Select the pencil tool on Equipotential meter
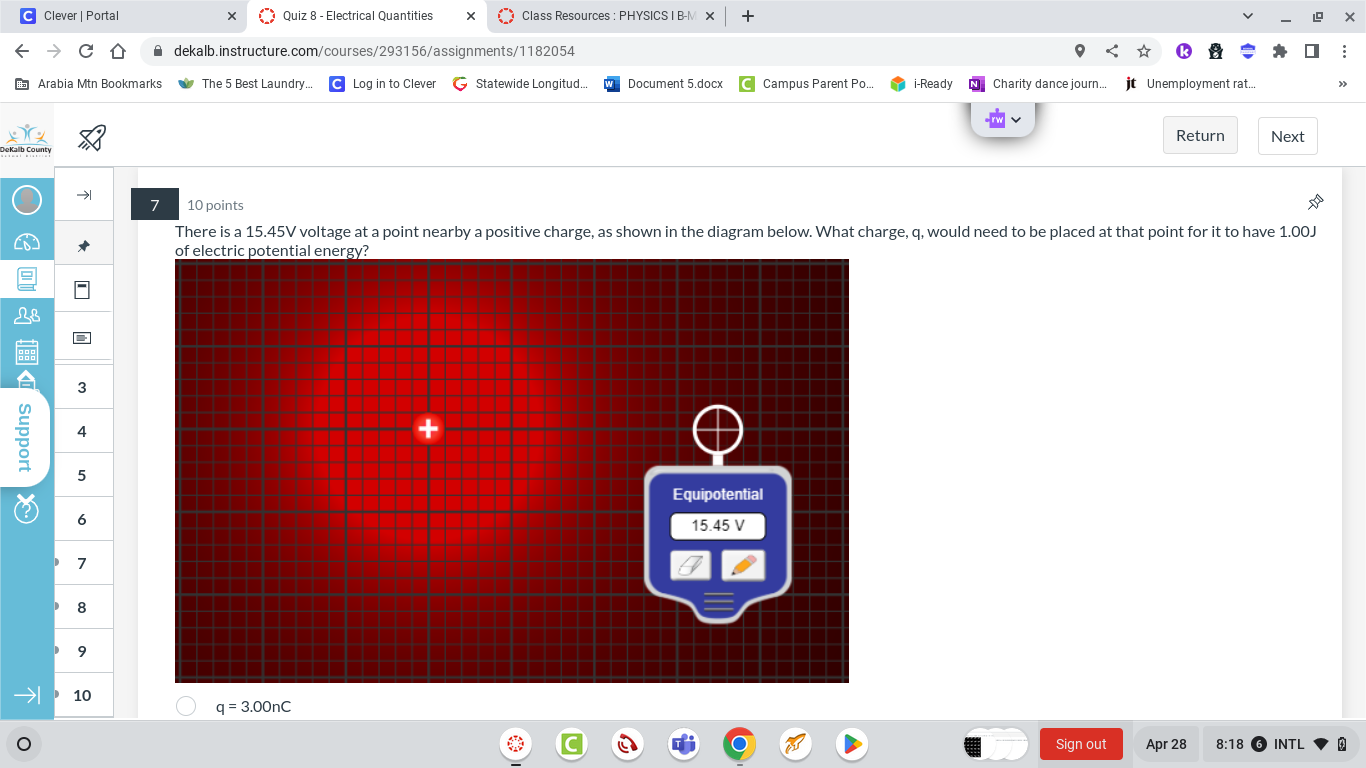This screenshot has height=768, width=1366. click(743, 565)
